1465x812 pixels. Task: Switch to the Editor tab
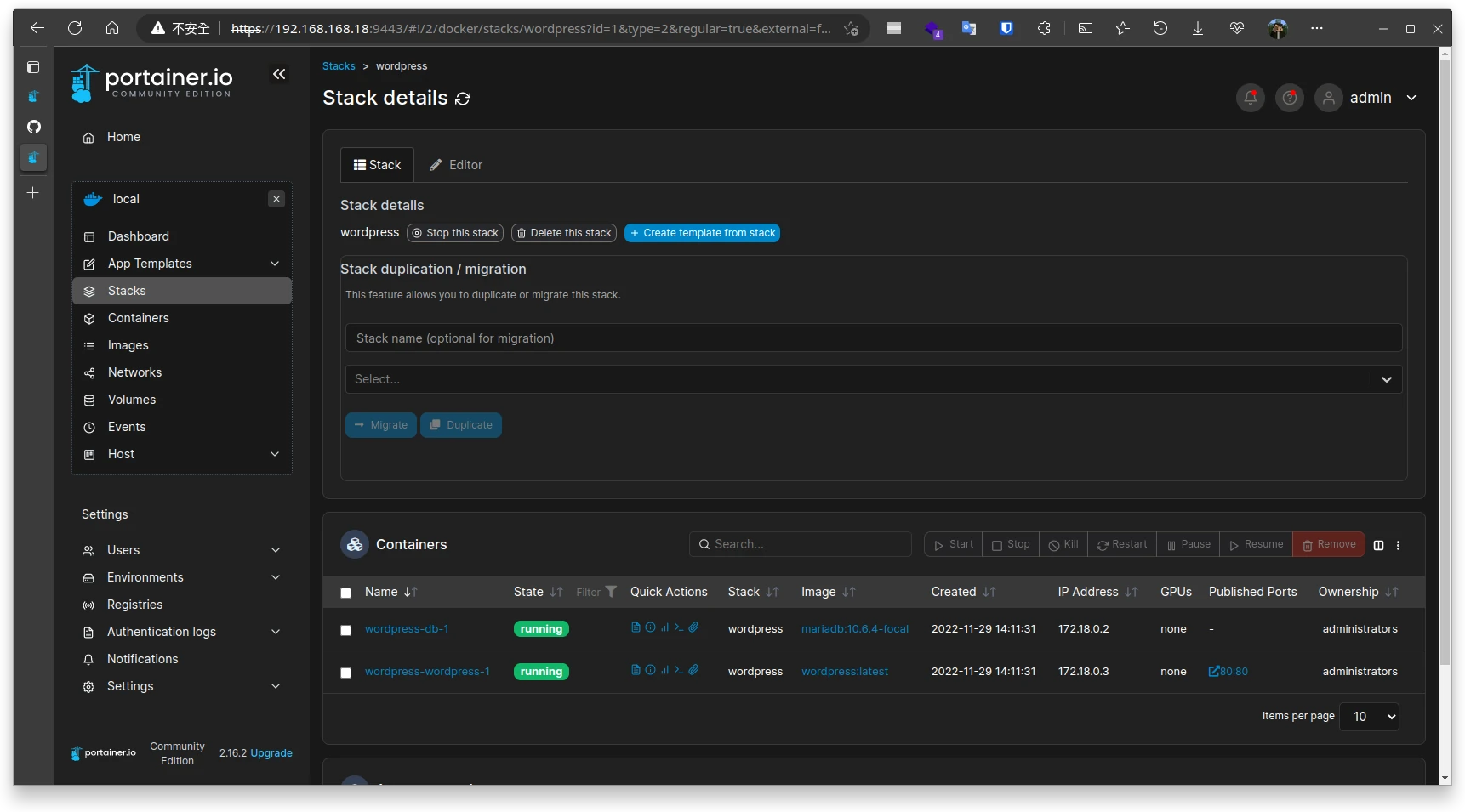456,165
